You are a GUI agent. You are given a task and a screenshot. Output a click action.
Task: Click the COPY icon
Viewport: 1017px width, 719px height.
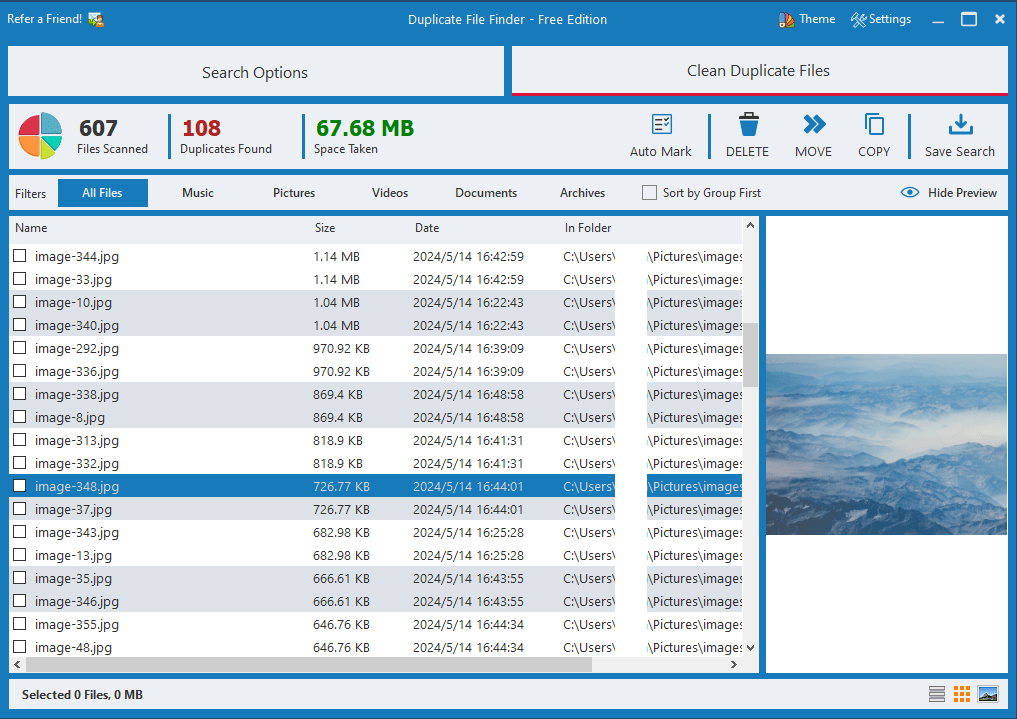(x=874, y=125)
